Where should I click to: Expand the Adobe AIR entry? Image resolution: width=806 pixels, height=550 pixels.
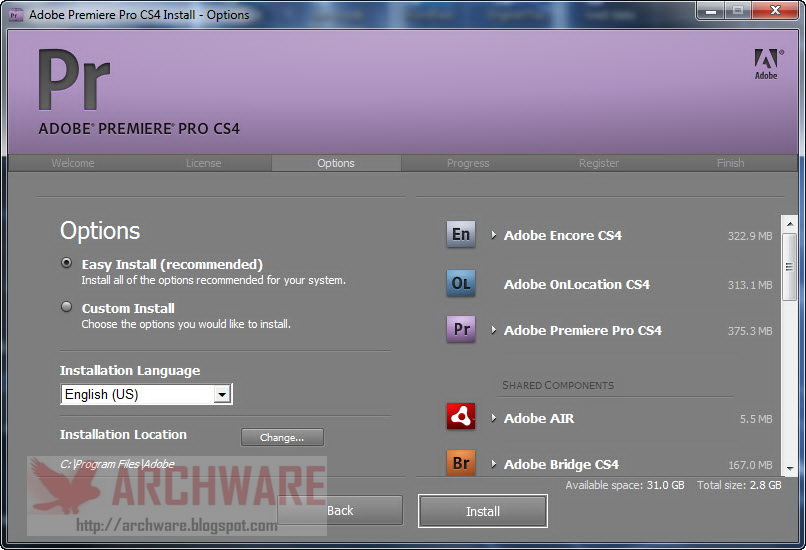[x=493, y=418]
